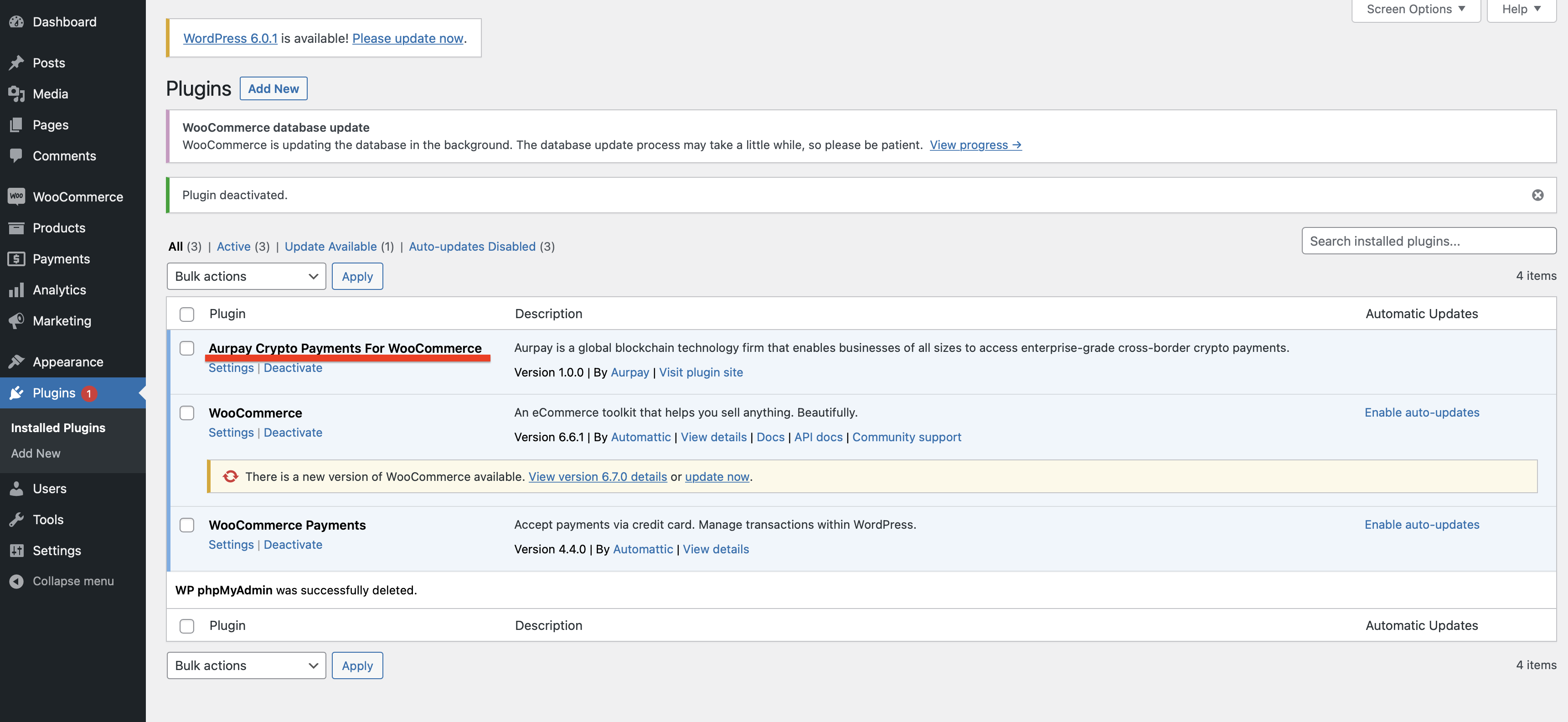
Task: Click the Media icon in sidebar
Action: [x=16, y=94]
